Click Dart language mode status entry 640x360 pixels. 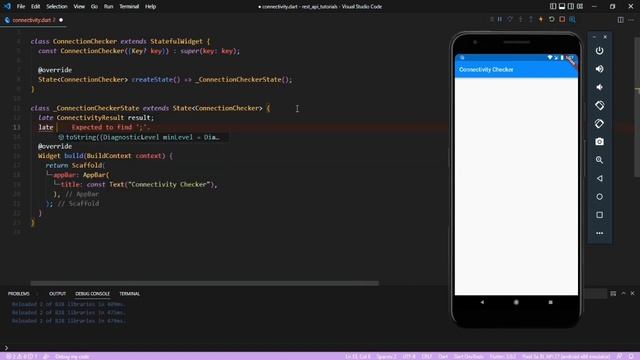(443, 356)
